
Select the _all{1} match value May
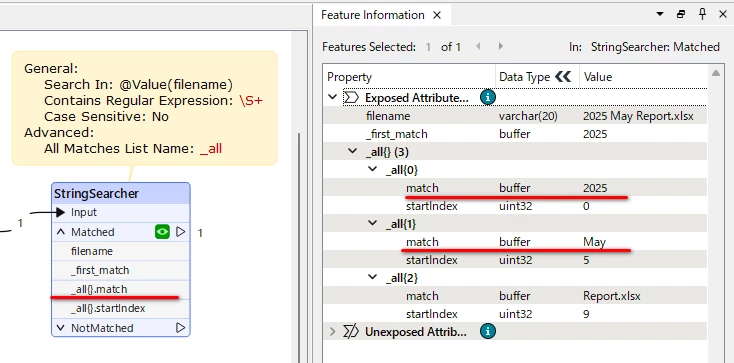tap(595, 242)
